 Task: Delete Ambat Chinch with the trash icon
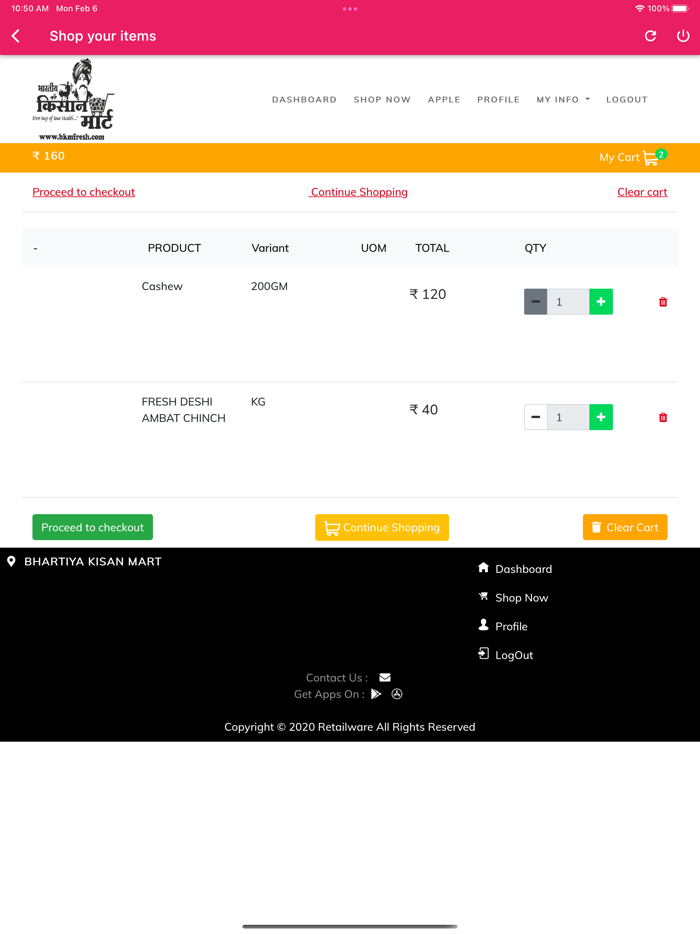[663, 418]
